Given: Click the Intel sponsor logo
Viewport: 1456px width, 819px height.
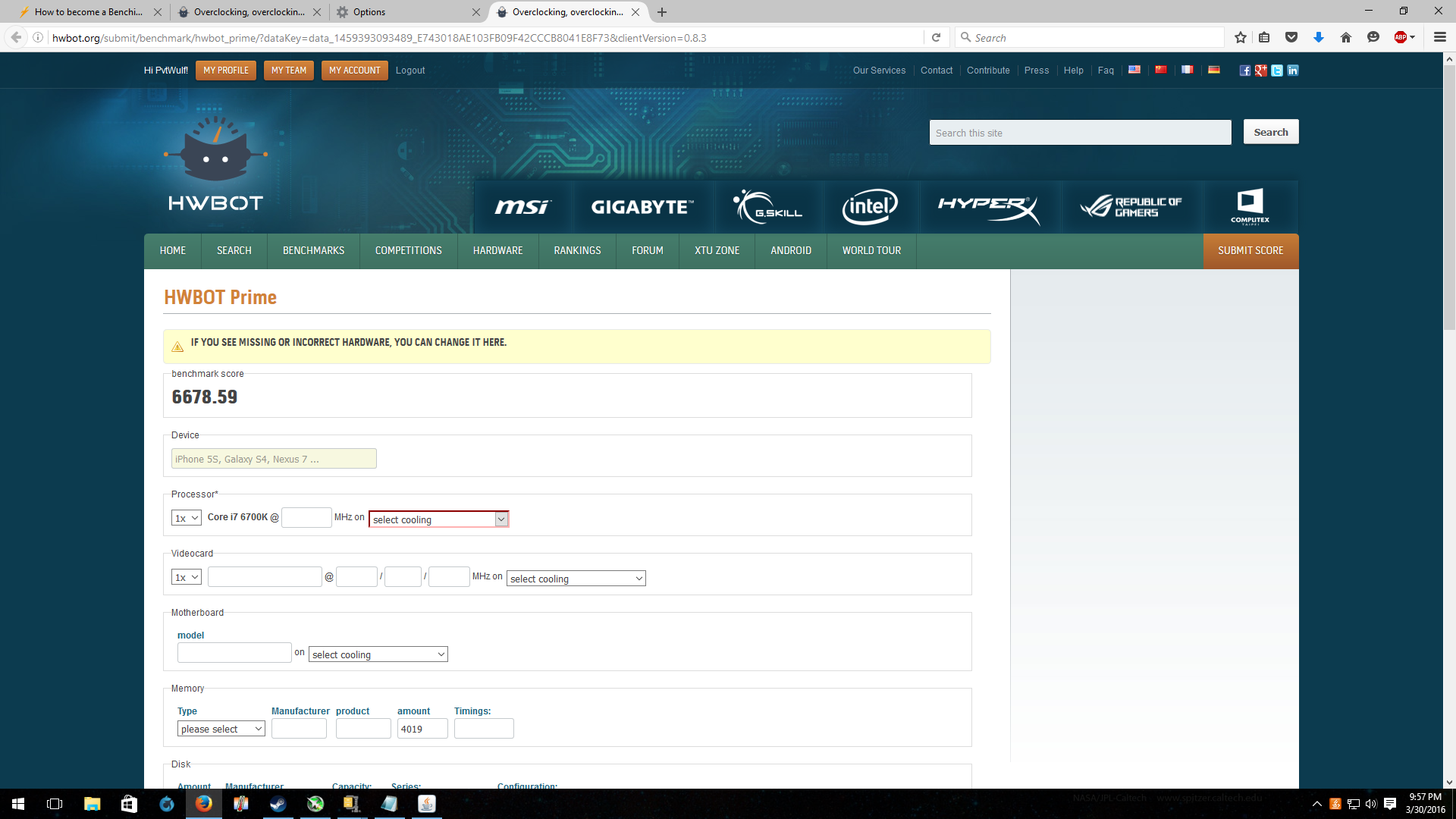Looking at the screenshot, I should (x=870, y=206).
